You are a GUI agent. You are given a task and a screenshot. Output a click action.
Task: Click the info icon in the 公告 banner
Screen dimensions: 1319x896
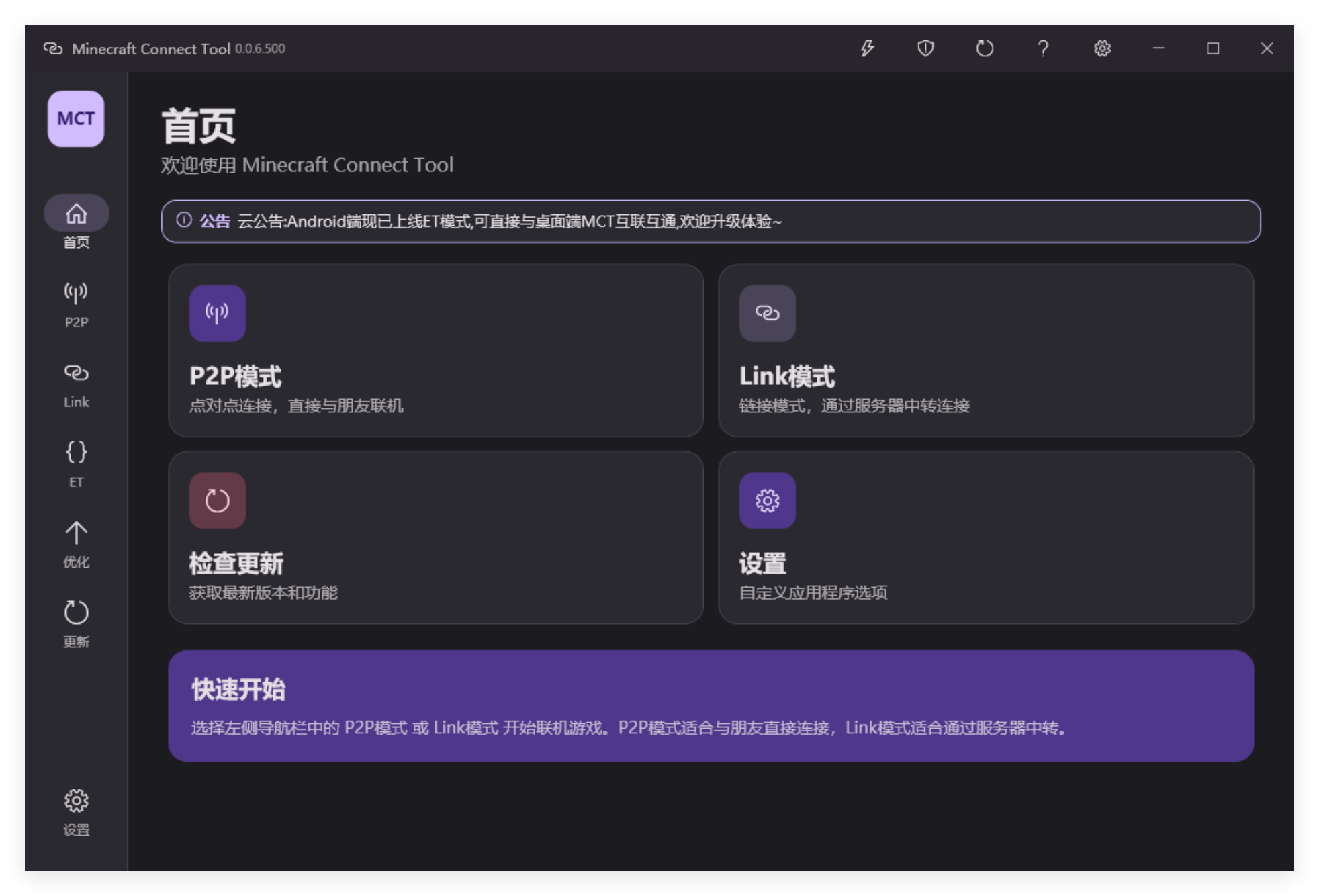184,220
